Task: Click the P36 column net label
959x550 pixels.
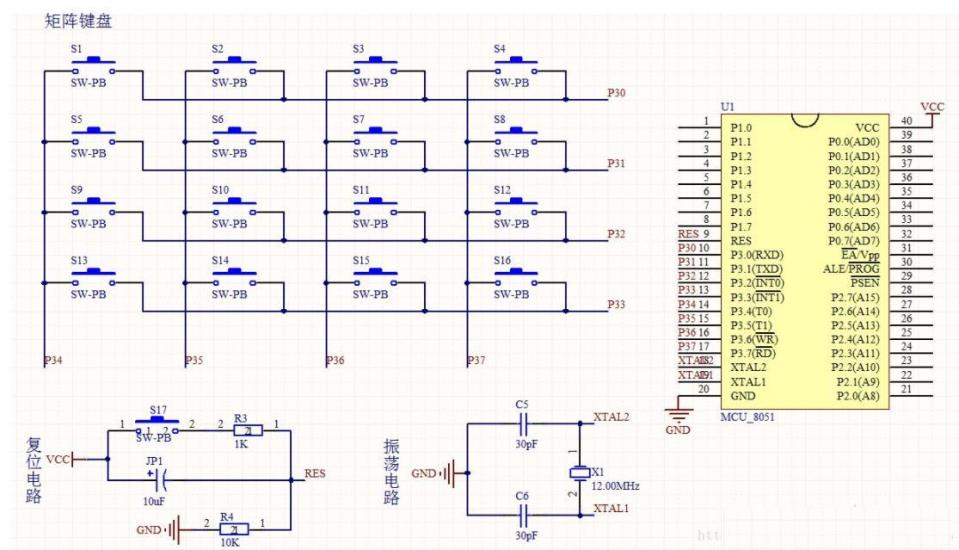Action: click(x=335, y=360)
